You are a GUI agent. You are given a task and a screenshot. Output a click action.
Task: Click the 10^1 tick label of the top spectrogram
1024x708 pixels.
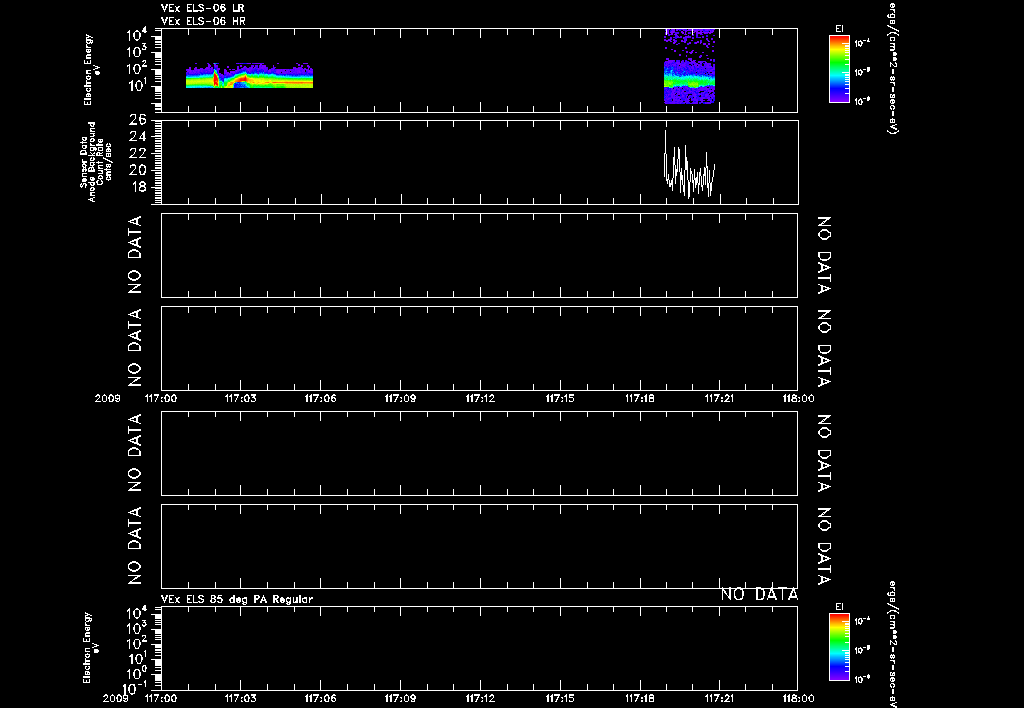tap(136, 86)
